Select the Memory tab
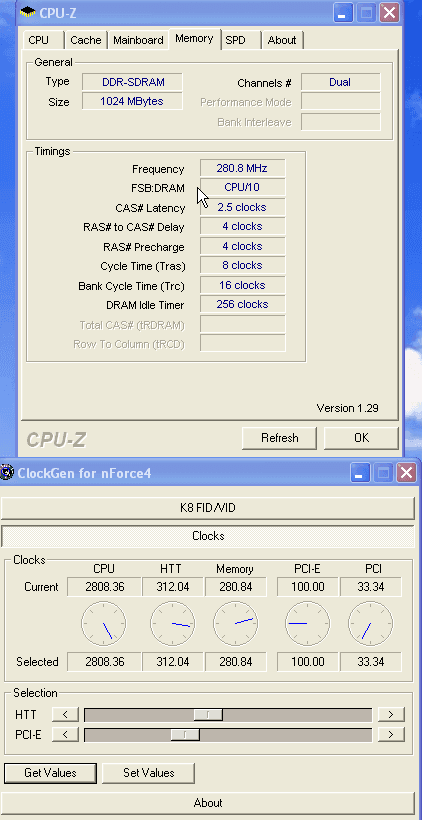This screenshot has height=820, width=422. (194, 39)
